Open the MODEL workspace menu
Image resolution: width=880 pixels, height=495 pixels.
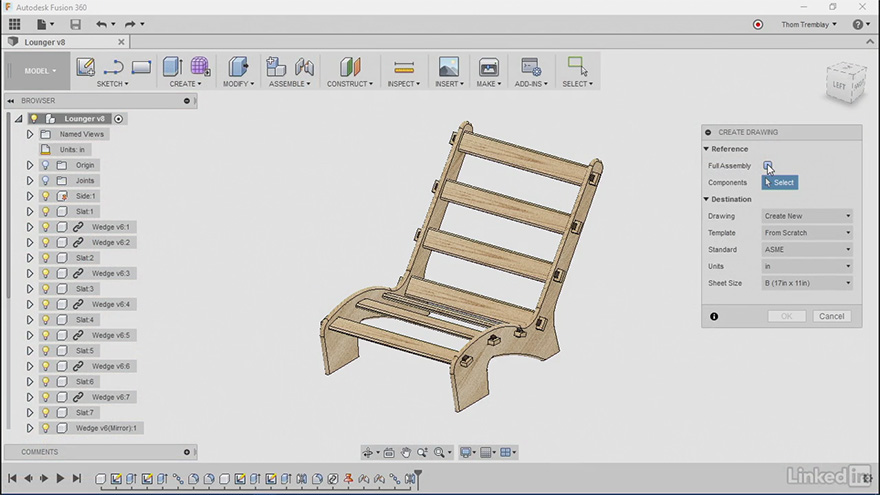point(39,71)
